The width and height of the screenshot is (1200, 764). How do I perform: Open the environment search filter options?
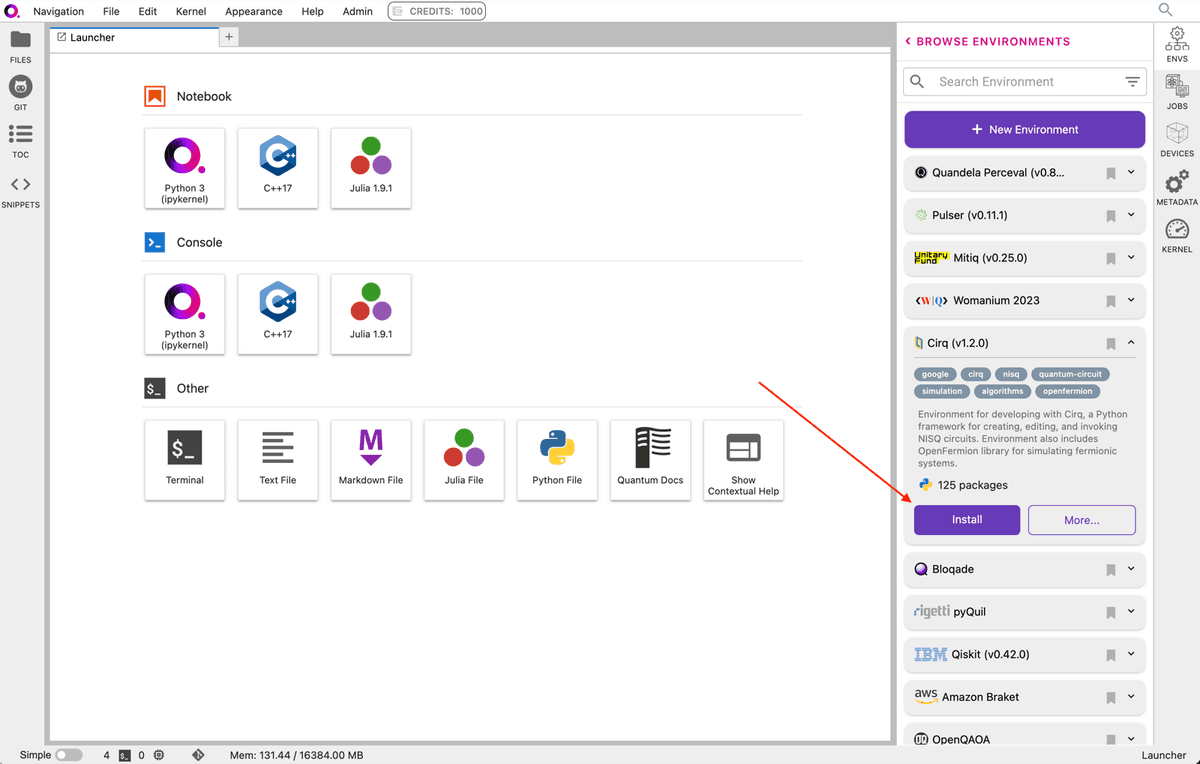click(1132, 82)
